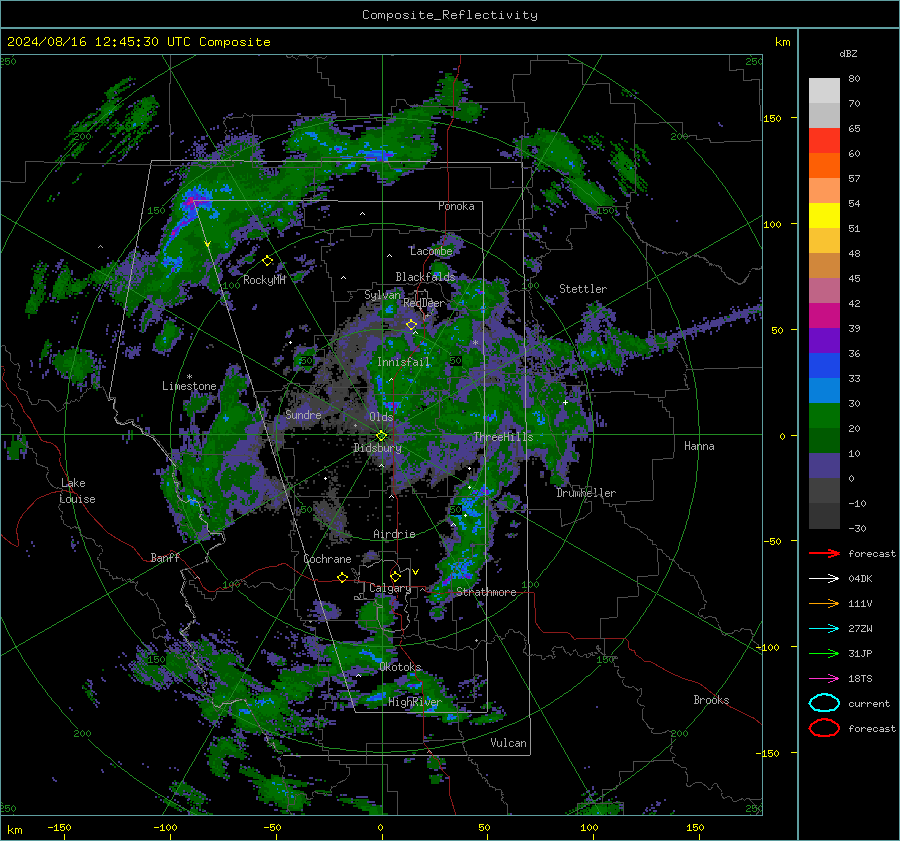
Task: Click the yellow diamond marker below Cochrane
Action: coord(343,577)
